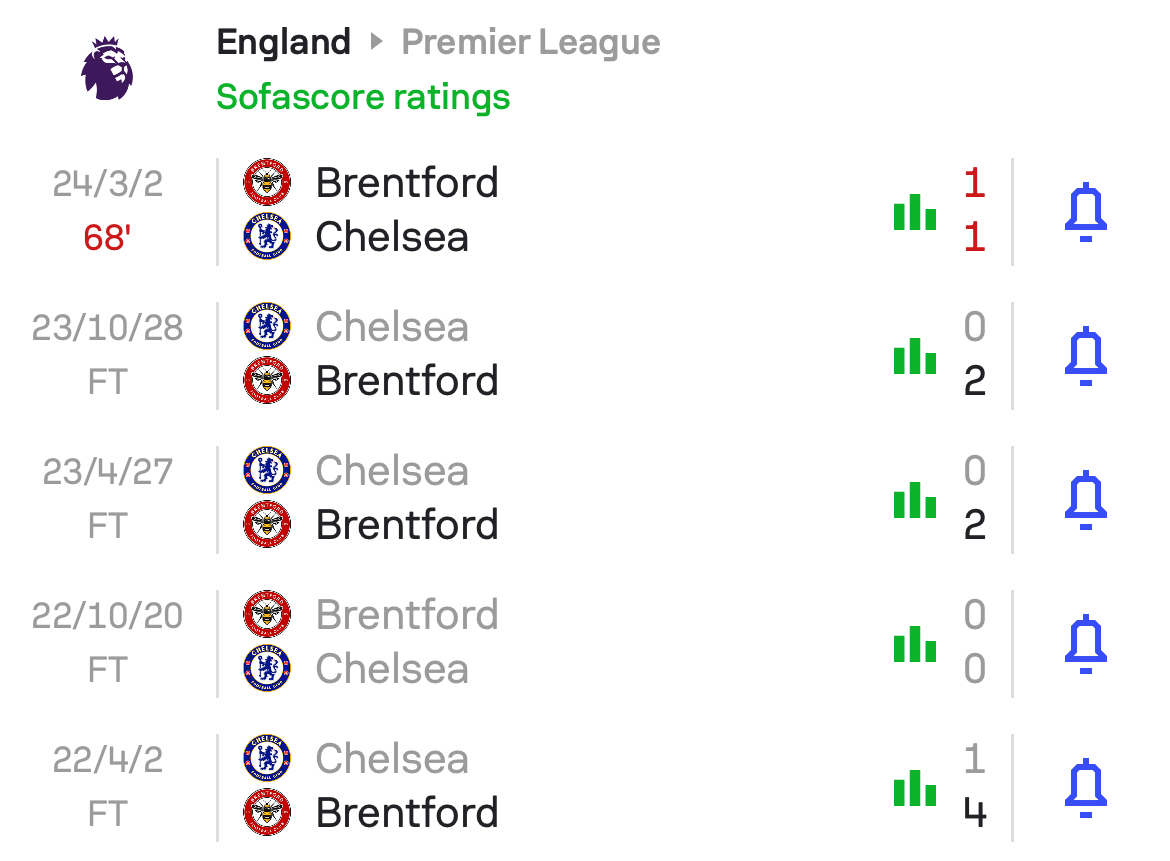Screen dimensions: 1170x861
Task: Toggle notification bell for 24/3/2 Brentford-Chelsea match
Action: tap(1085, 212)
